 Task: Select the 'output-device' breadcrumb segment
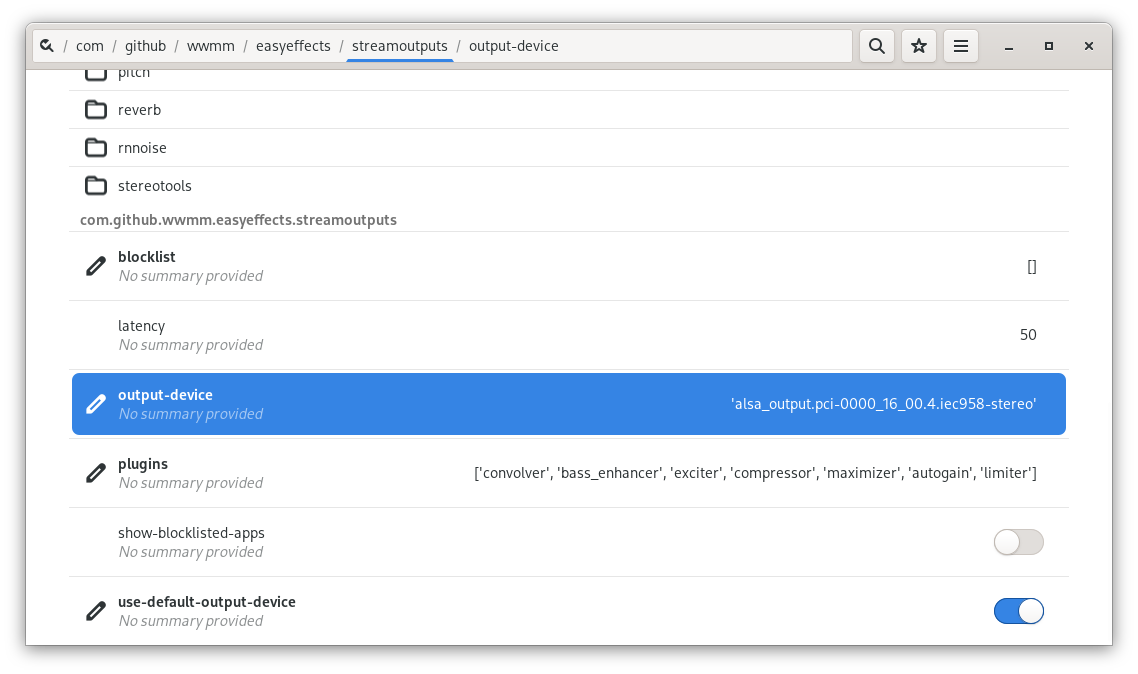coord(514,46)
